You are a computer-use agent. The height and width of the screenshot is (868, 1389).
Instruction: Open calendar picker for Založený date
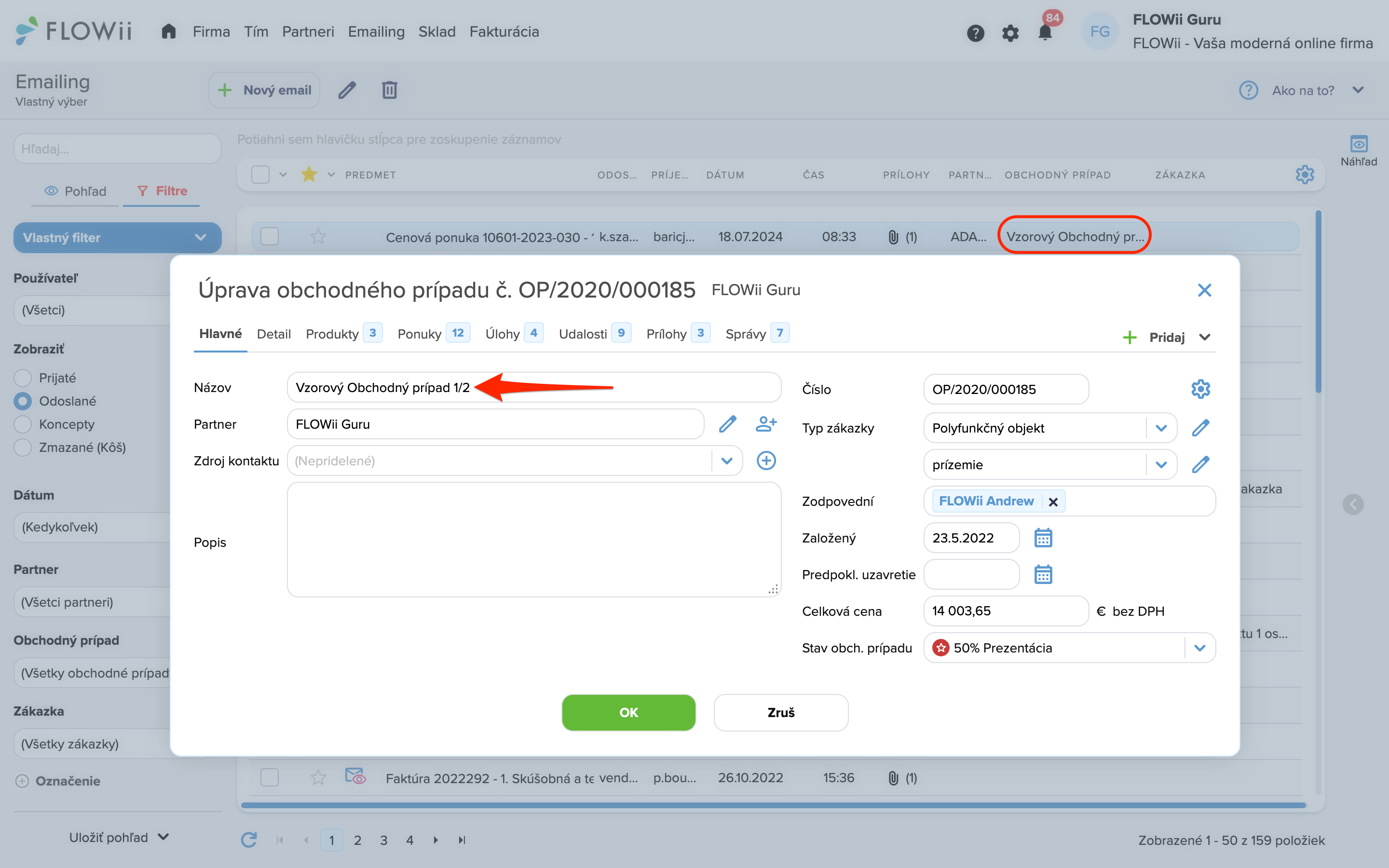click(x=1043, y=538)
